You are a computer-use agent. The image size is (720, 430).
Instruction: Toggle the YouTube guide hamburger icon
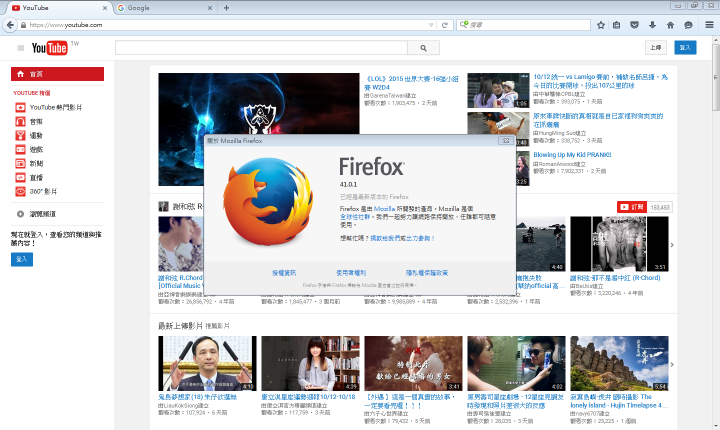20,48
